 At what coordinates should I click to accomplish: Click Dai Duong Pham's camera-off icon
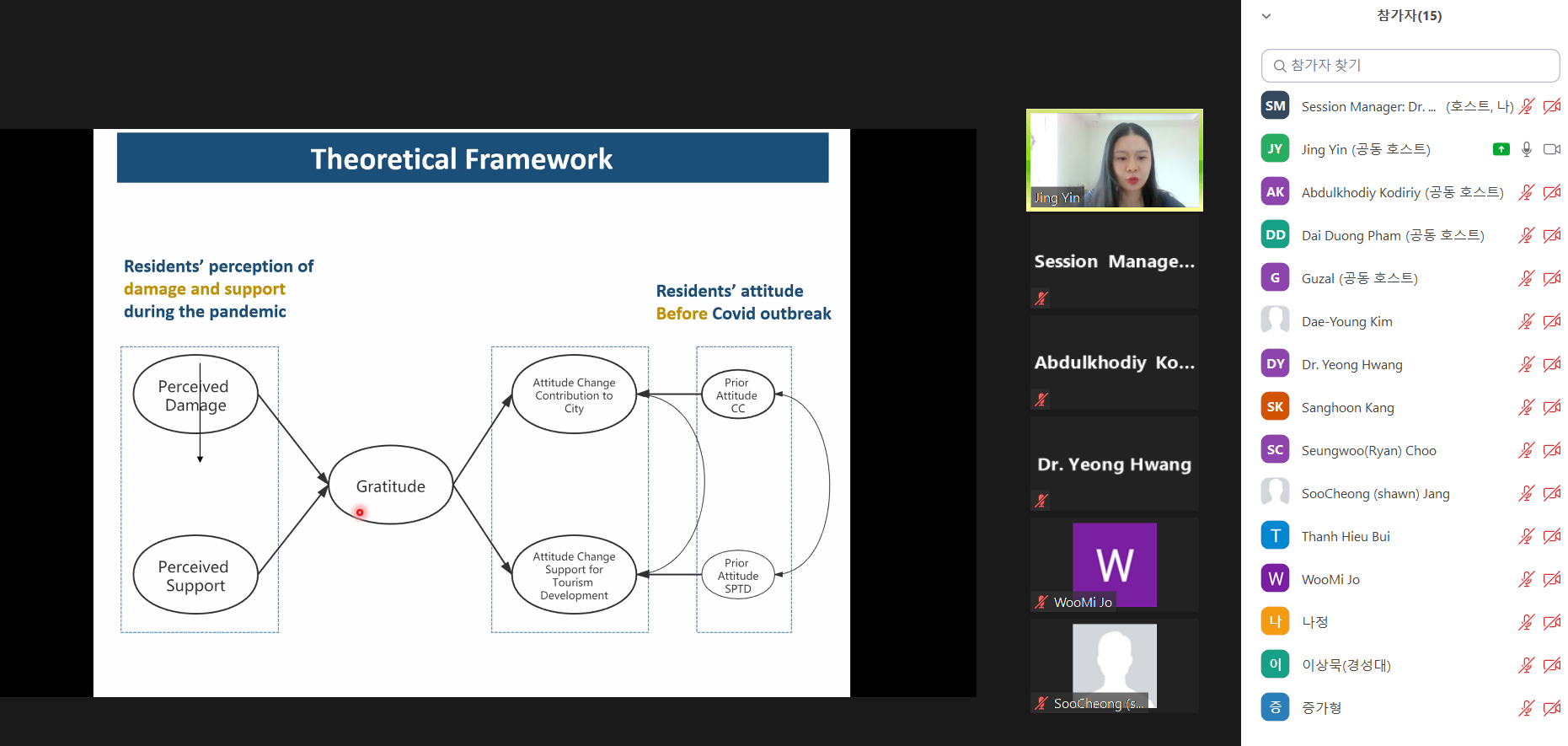[1552, 235]
